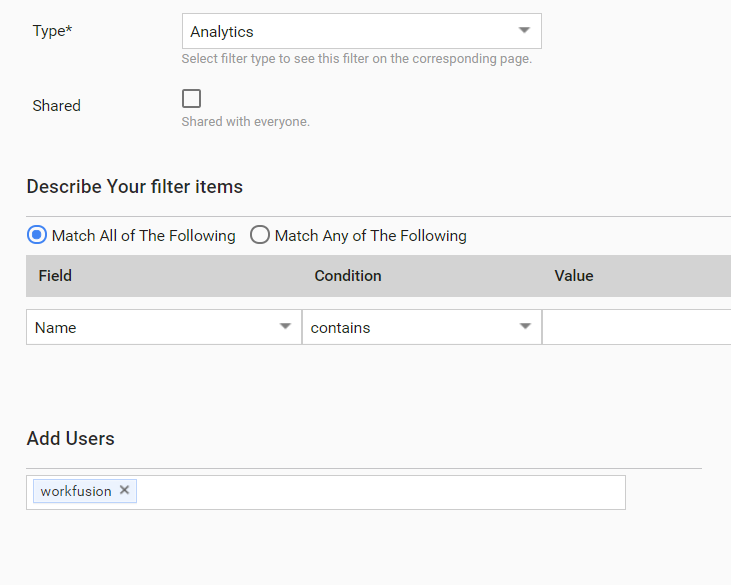Enable the Shared checkbox
Viewport: 731px width, 585px height.
point(191,98)
